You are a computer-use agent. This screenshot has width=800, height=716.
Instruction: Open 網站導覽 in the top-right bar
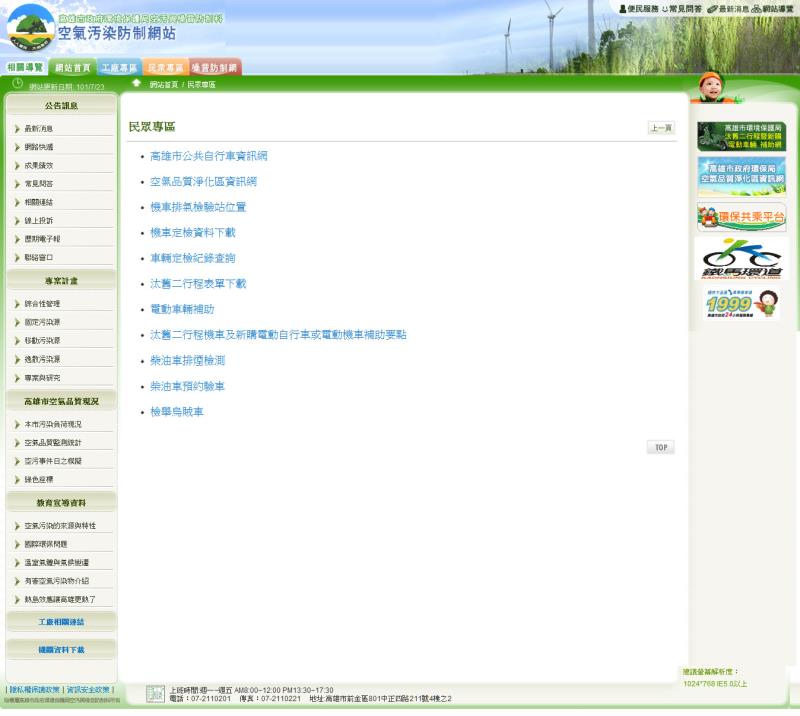tap(772, 9)
